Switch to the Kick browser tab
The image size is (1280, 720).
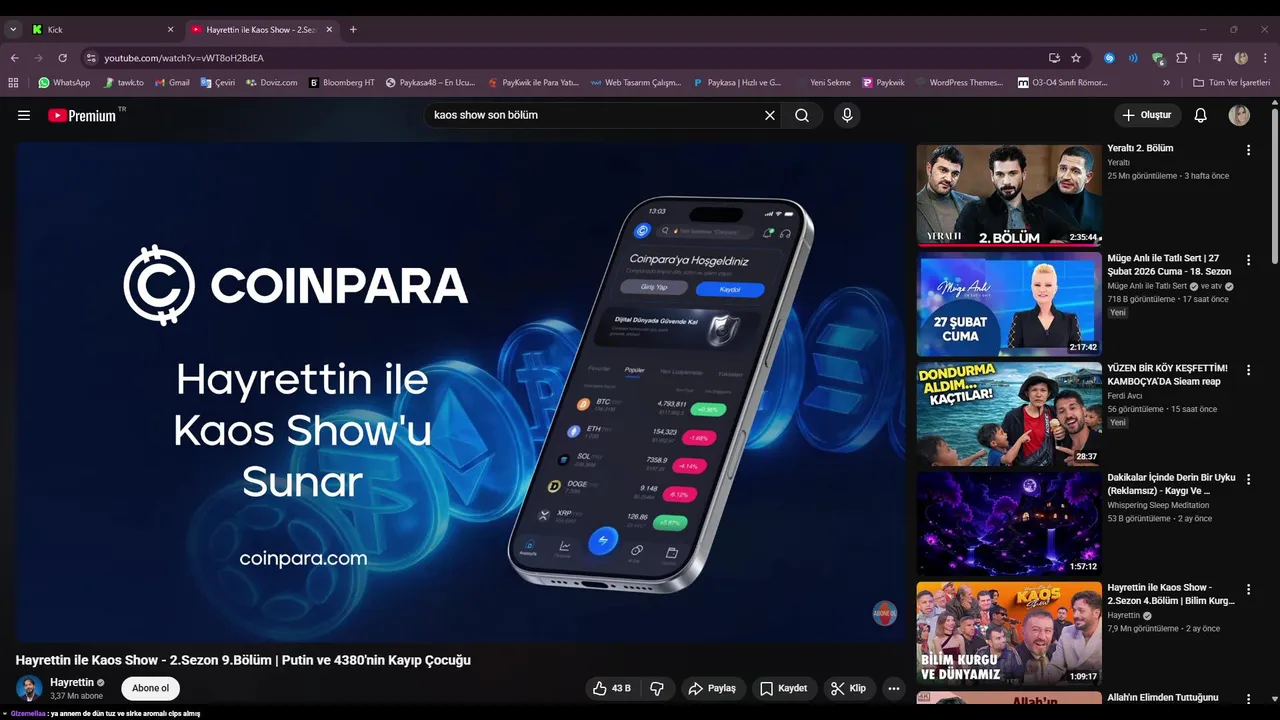pyautogui.click(x=100, y=30)
